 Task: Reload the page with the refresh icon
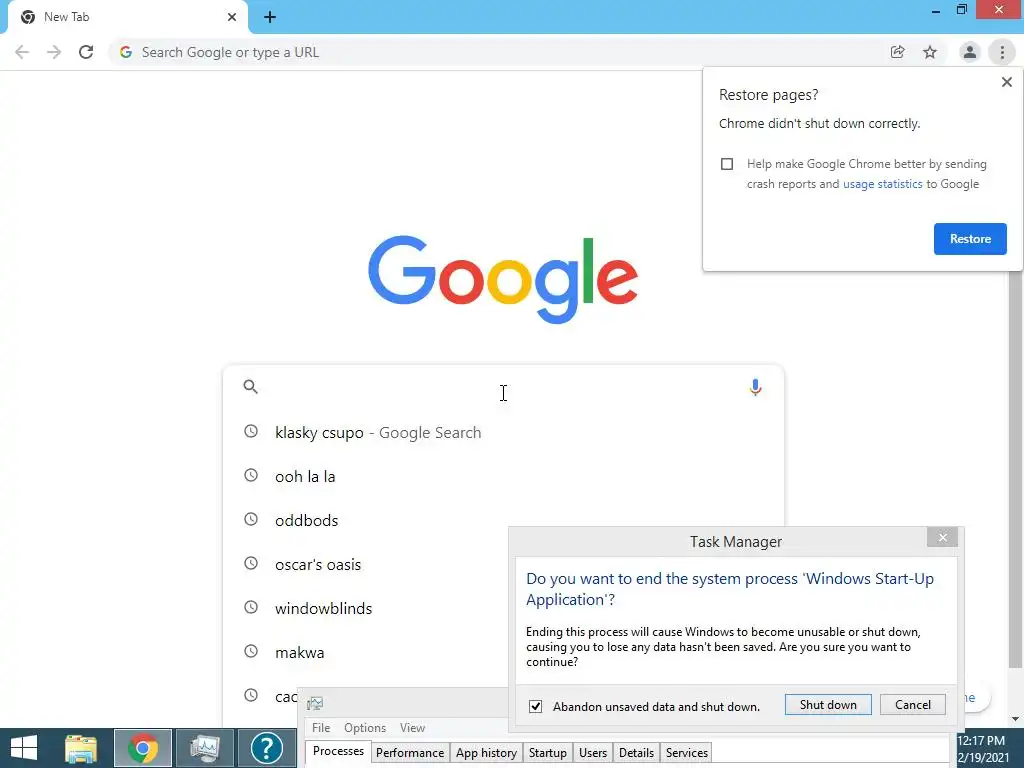coord(86,52)
